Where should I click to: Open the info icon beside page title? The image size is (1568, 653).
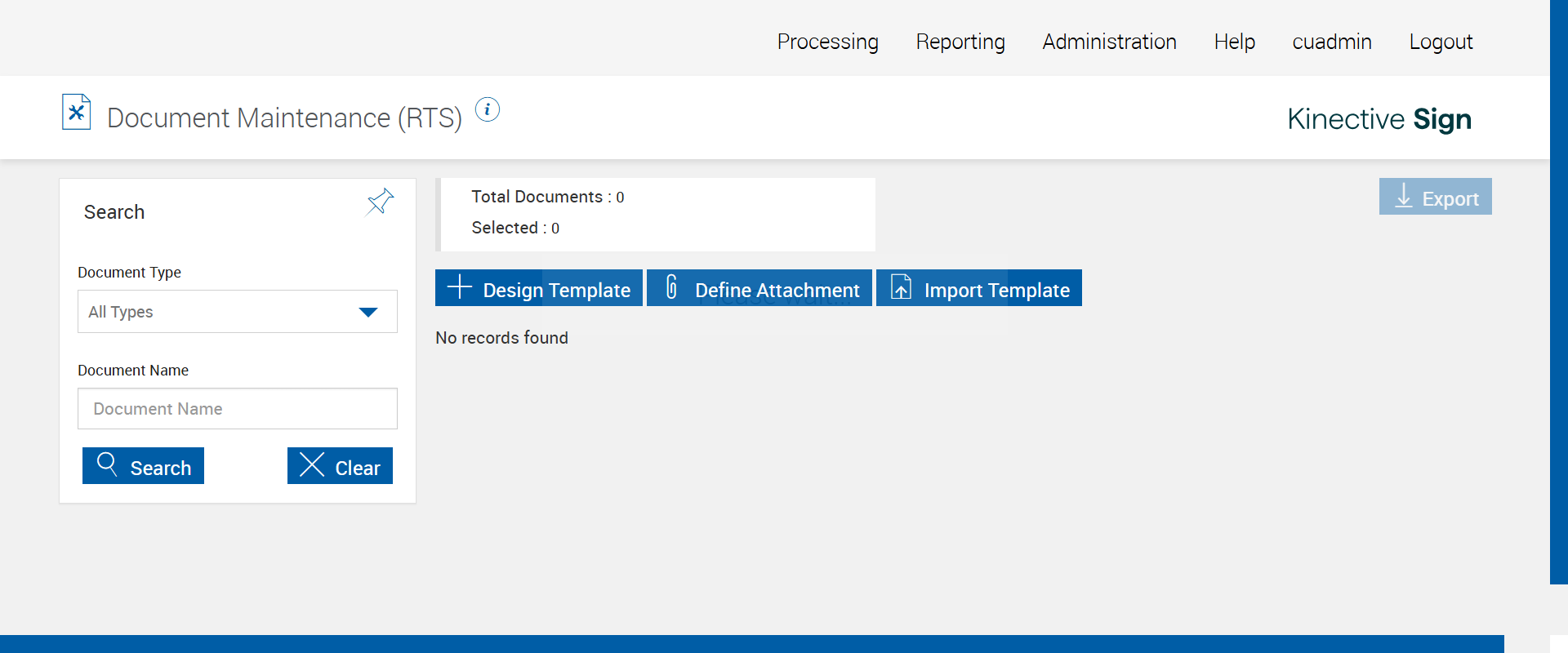pyautogui.click(x=488, y=109)
